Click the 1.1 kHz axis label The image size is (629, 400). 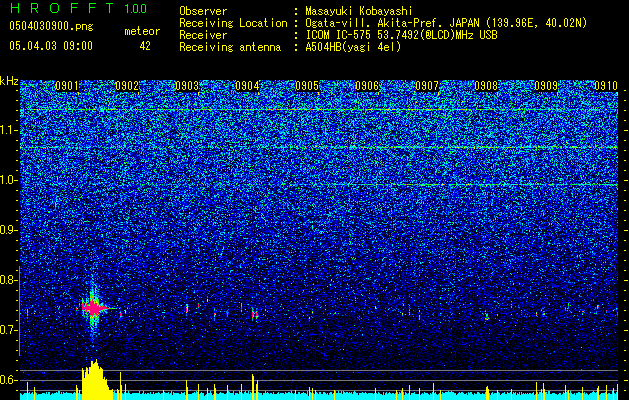click(9, 130)
